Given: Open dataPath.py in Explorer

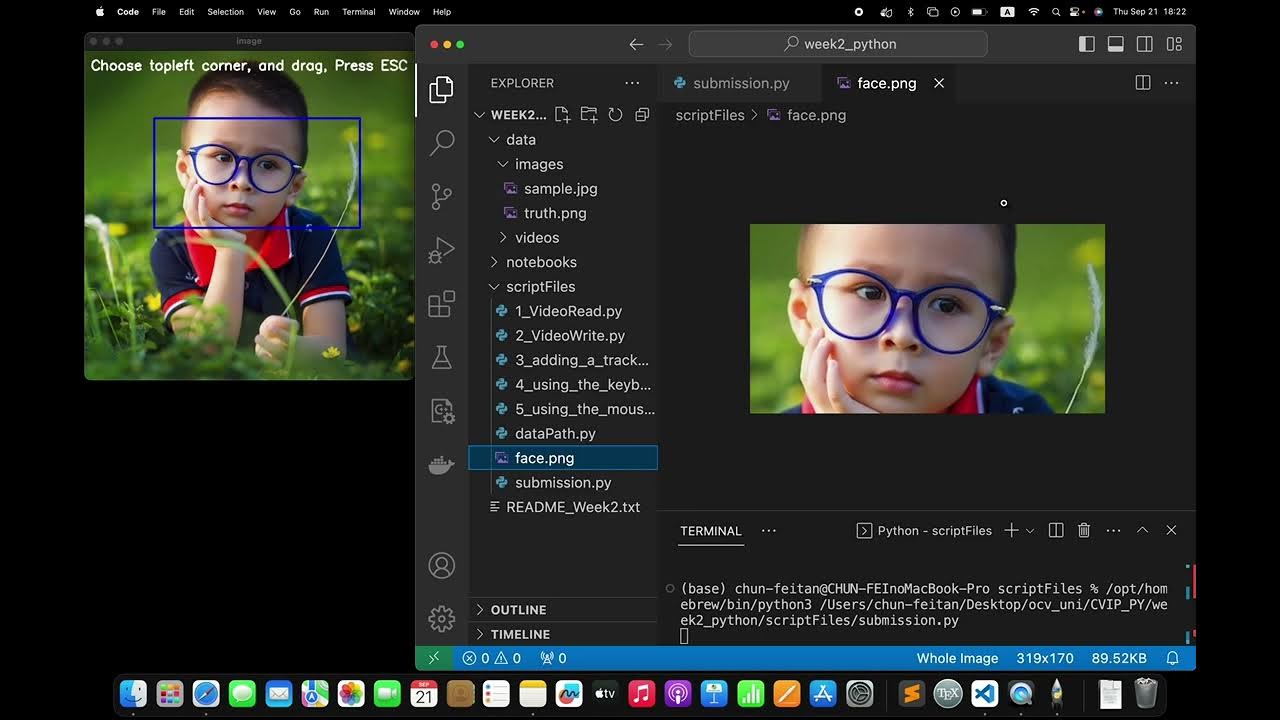Looking at the screenshot, I should click(563, 434).
